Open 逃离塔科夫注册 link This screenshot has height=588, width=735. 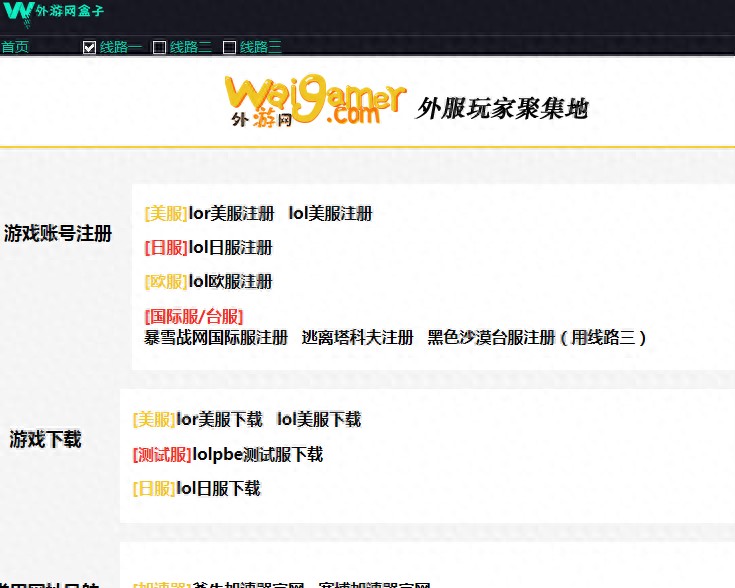pyautogui.click(x=358, y=338)
